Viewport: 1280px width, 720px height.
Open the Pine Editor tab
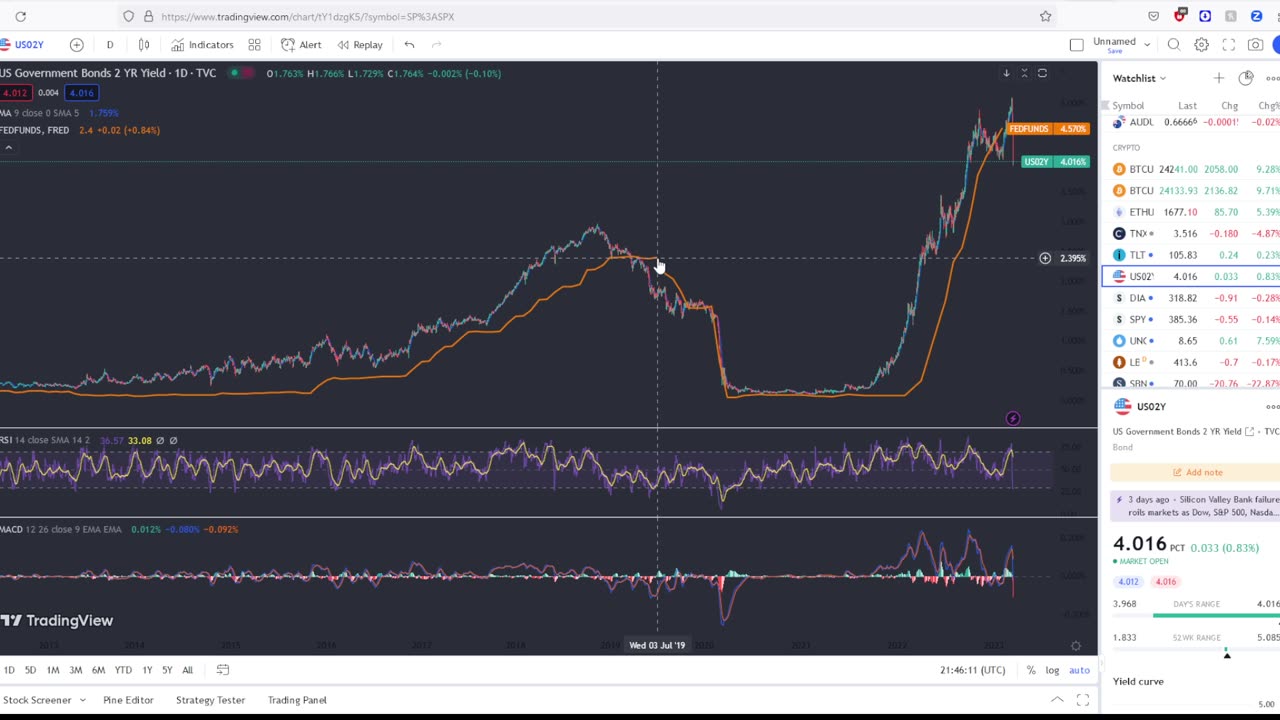tap(128, 700)
